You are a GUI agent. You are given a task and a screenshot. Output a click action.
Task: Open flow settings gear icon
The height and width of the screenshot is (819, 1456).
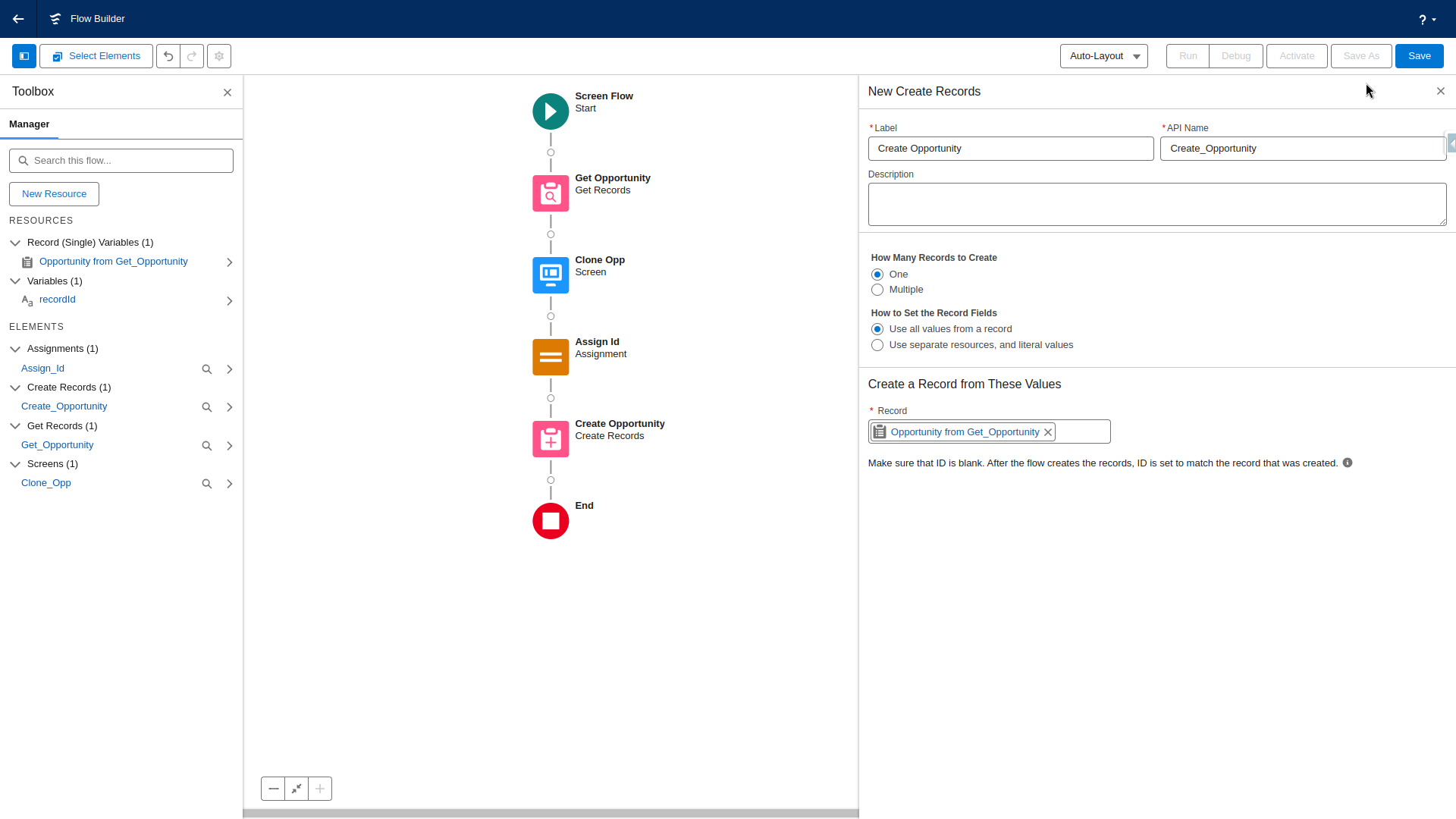(x=219, y=56)
